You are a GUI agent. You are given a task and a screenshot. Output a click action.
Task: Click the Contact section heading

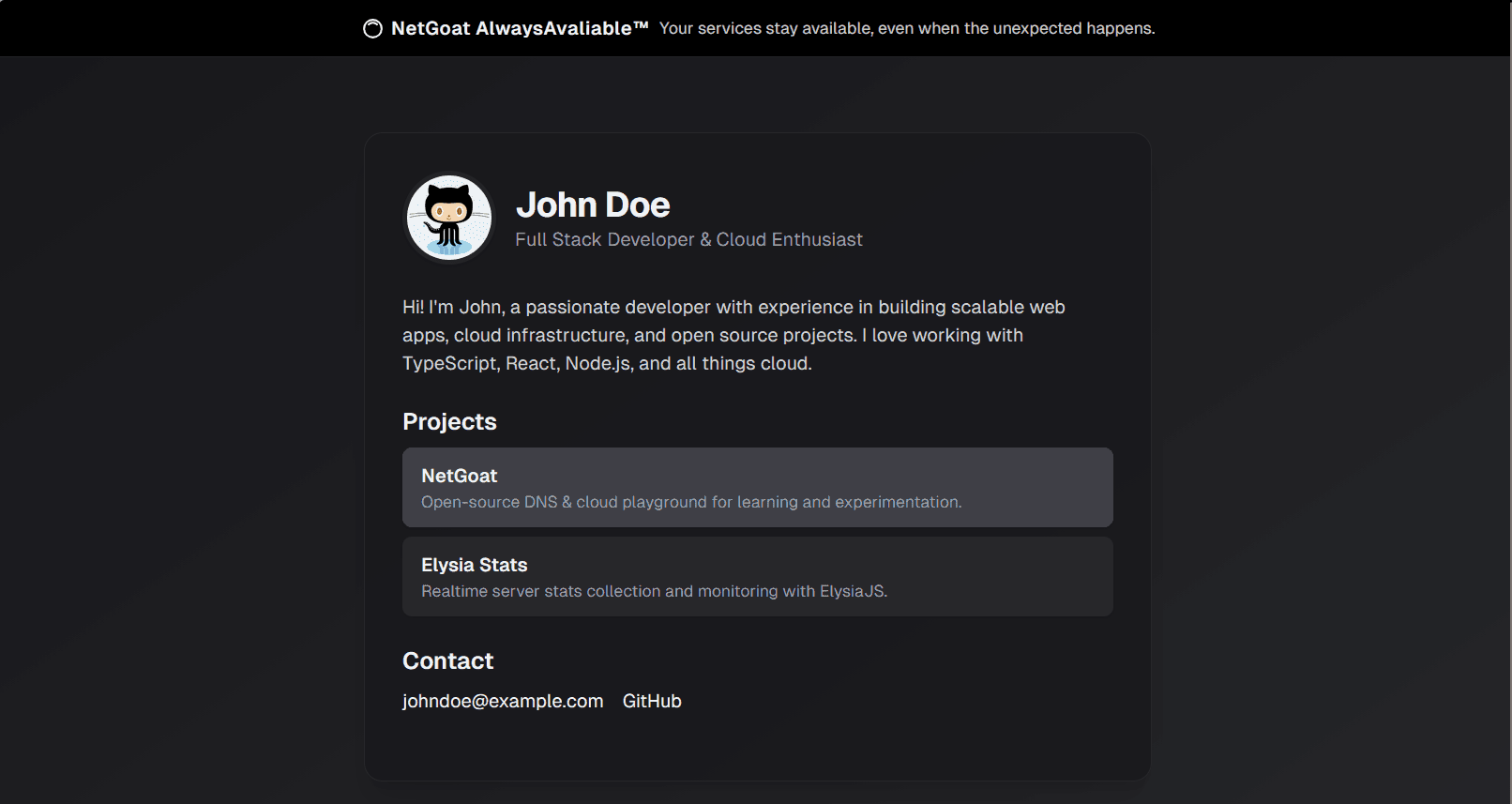(x=447, y=660)
